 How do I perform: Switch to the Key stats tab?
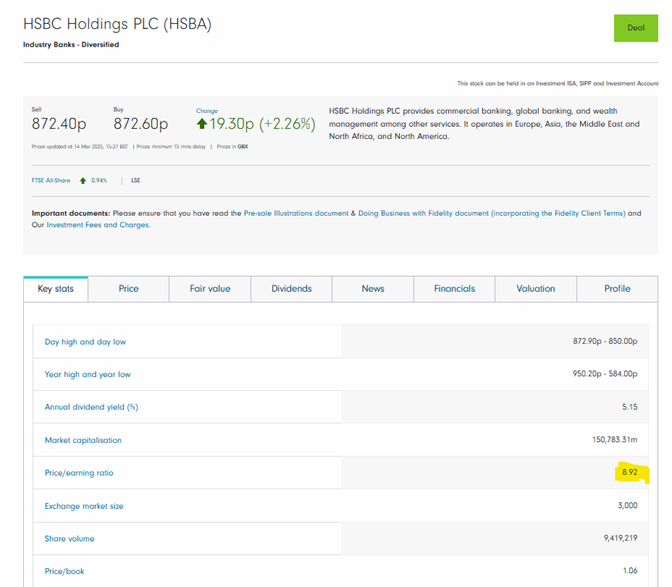pyautogui.click(x=56, y=289)
